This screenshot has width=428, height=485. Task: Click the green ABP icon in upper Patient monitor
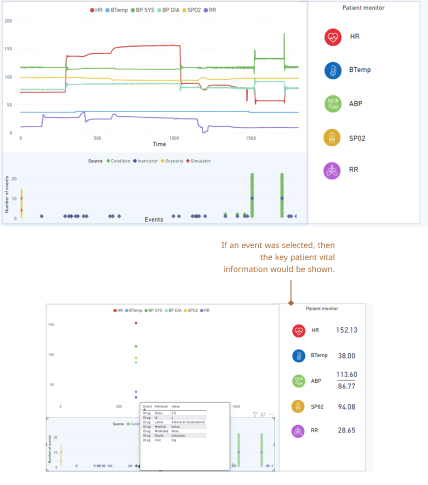click(x=333, y=104)
